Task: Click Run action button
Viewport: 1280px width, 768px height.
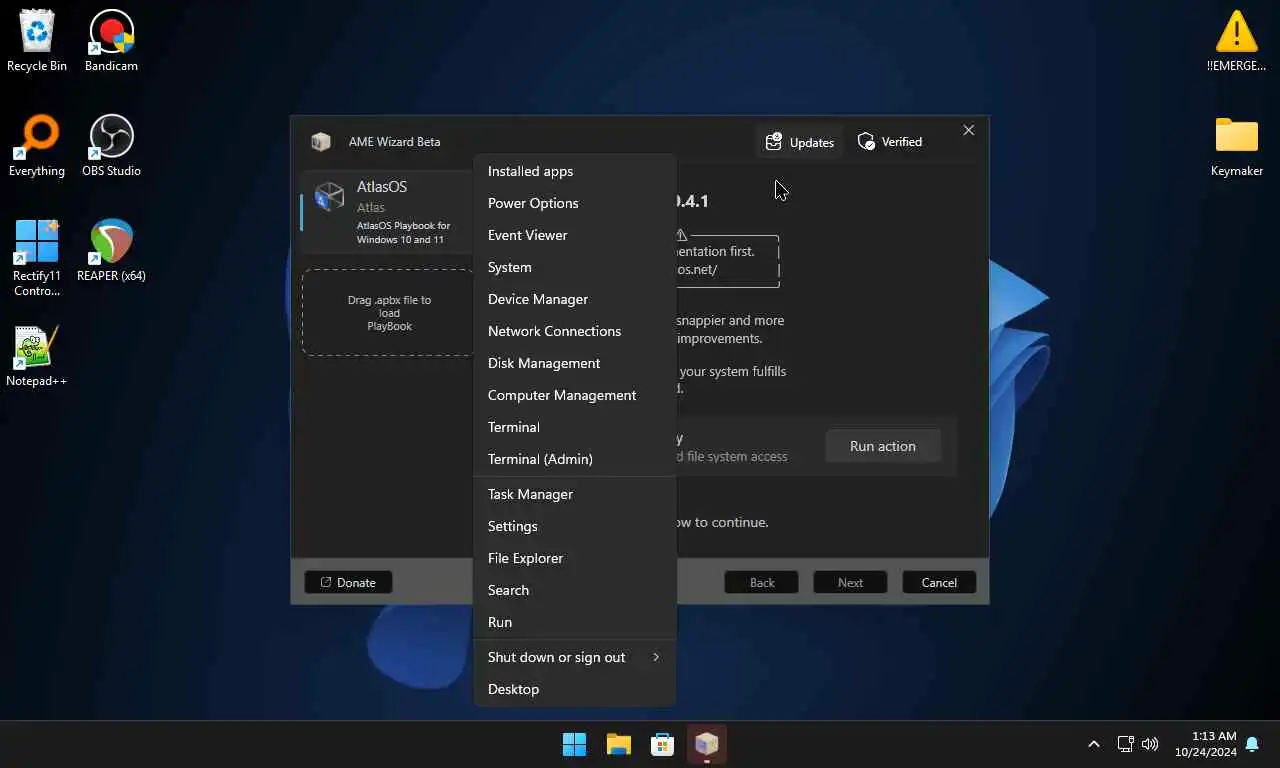Action: [x=883, y=446]
